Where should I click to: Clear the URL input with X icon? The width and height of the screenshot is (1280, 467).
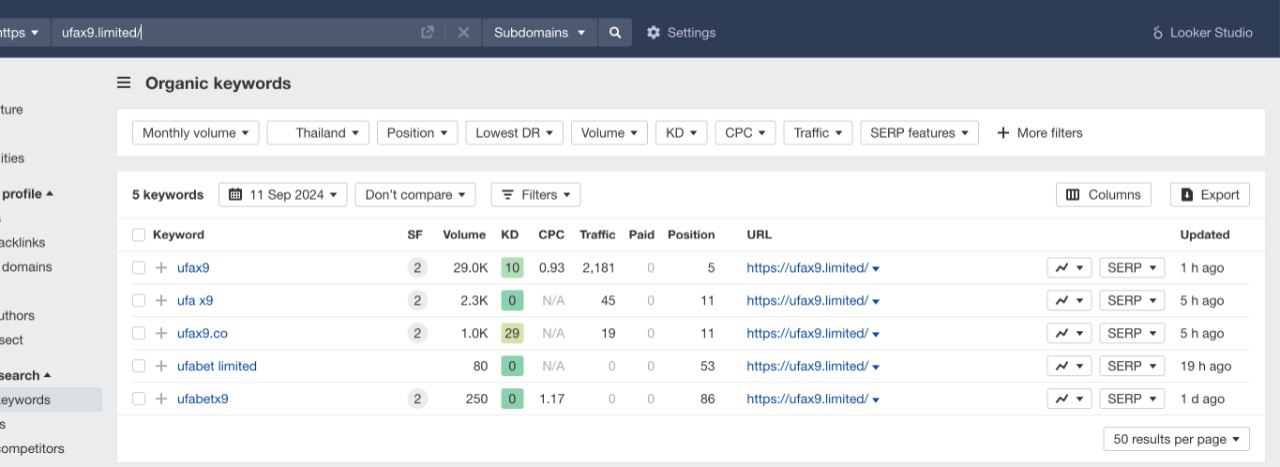pos(463,32)
